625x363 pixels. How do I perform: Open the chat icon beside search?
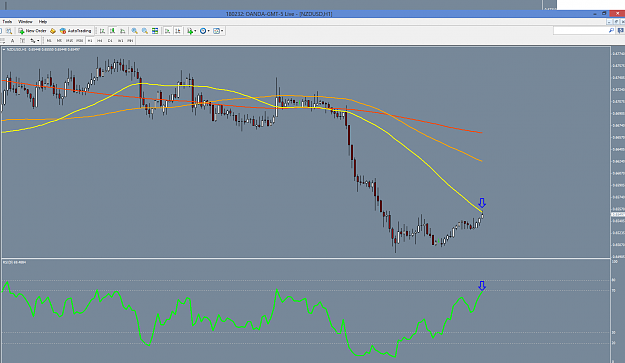point(621,30)
